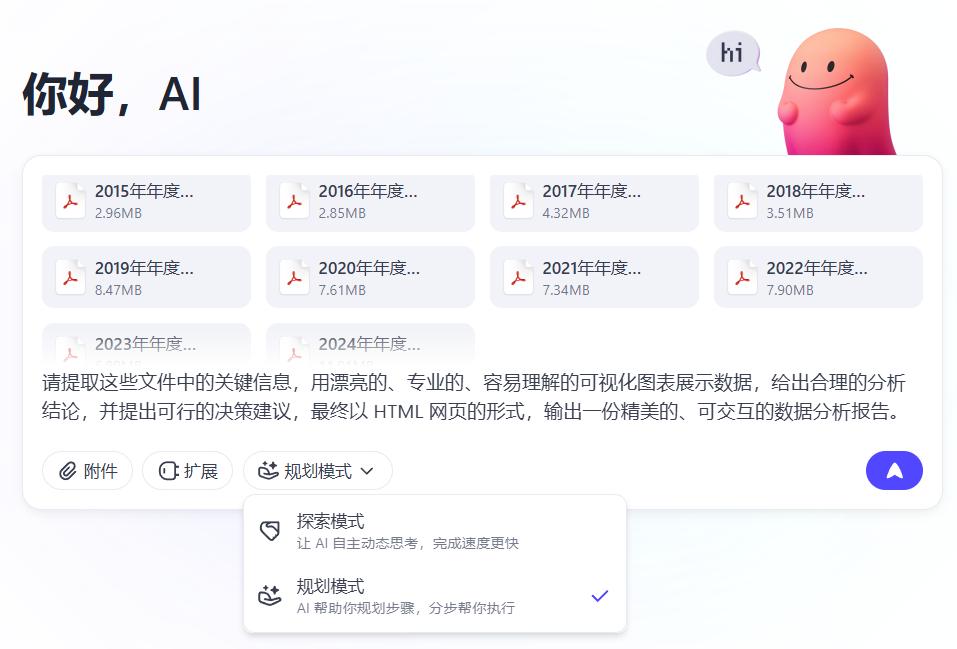Open the 规划模式 dropdown chevron

tap(367, 470)
